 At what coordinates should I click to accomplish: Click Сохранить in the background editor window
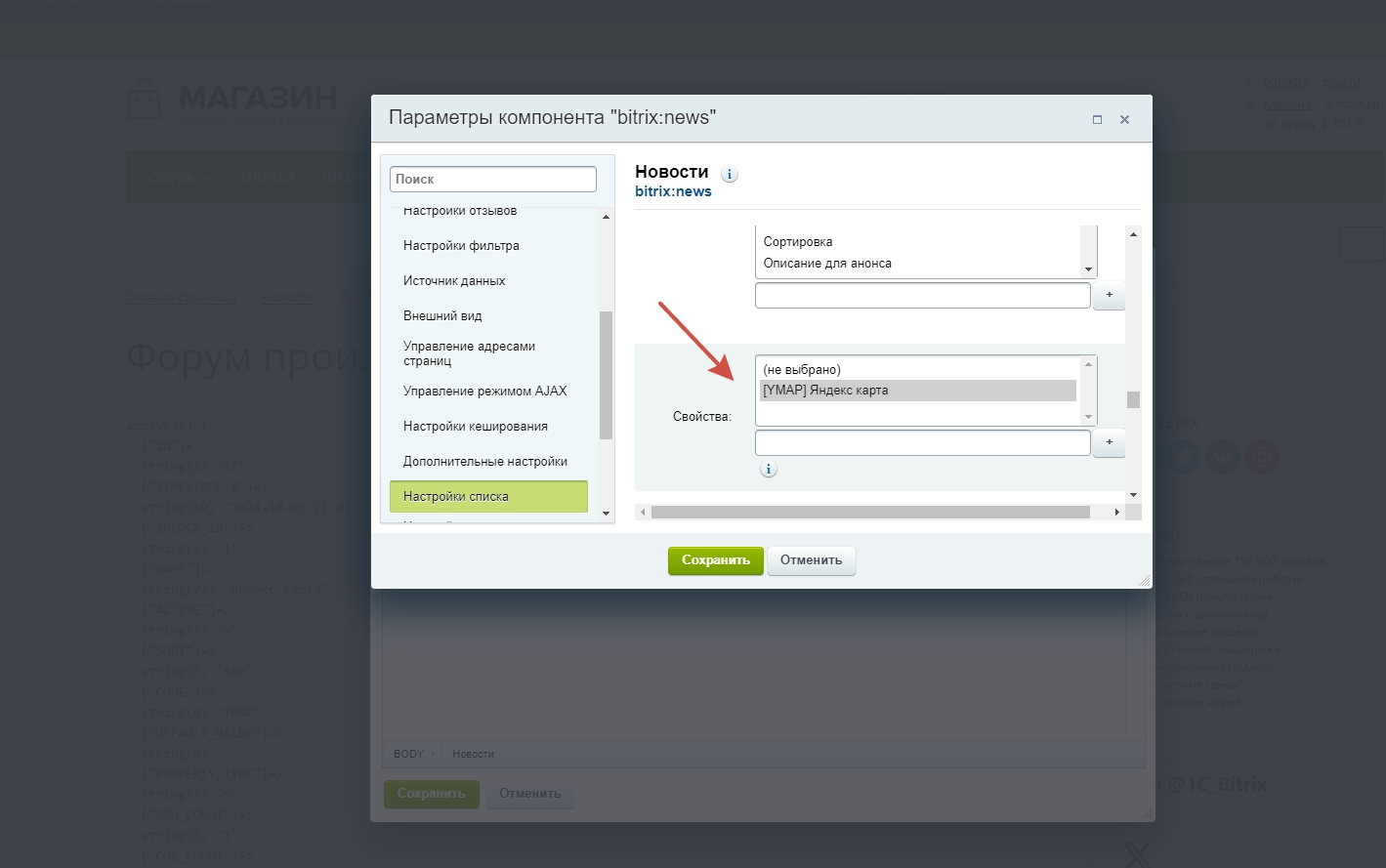pos(431,794)
